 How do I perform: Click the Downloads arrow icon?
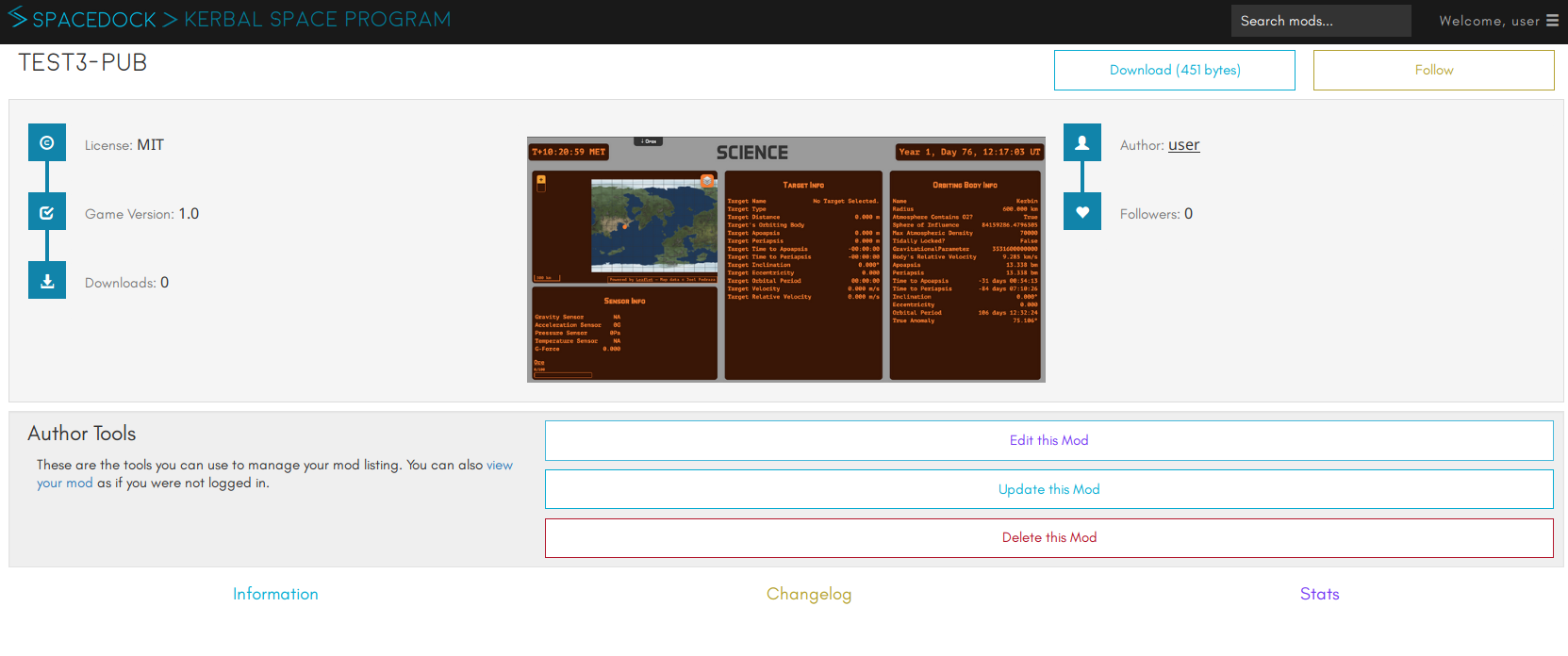(47, 280)
